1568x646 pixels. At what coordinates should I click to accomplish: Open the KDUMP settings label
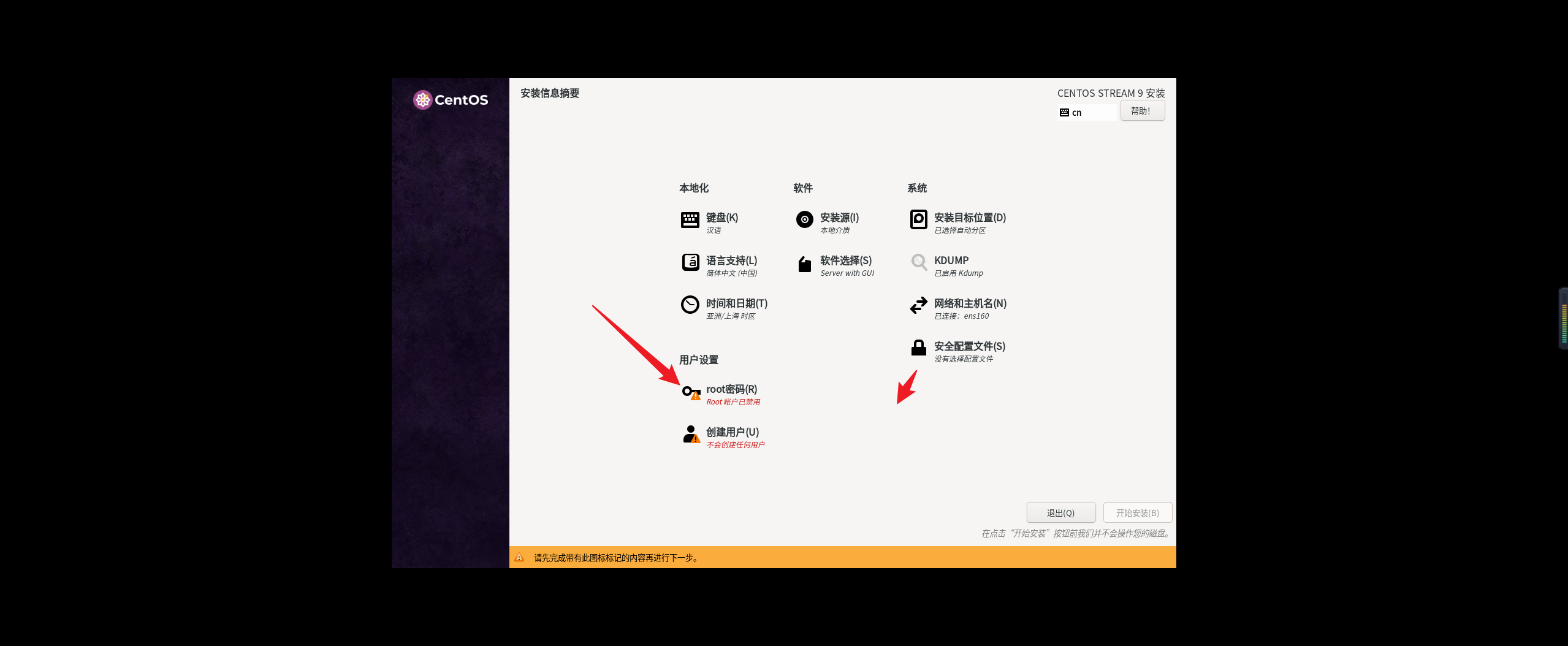[x=951, y=260]
